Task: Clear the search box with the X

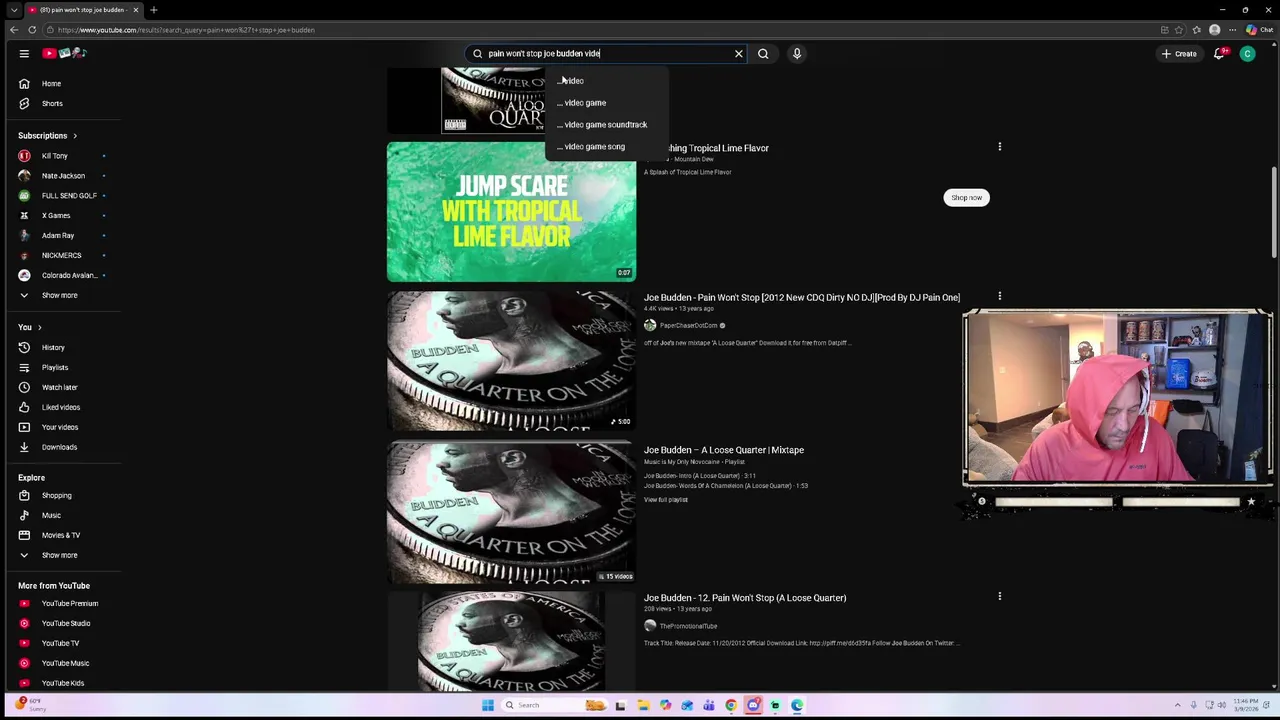Action: click(739, 54)
